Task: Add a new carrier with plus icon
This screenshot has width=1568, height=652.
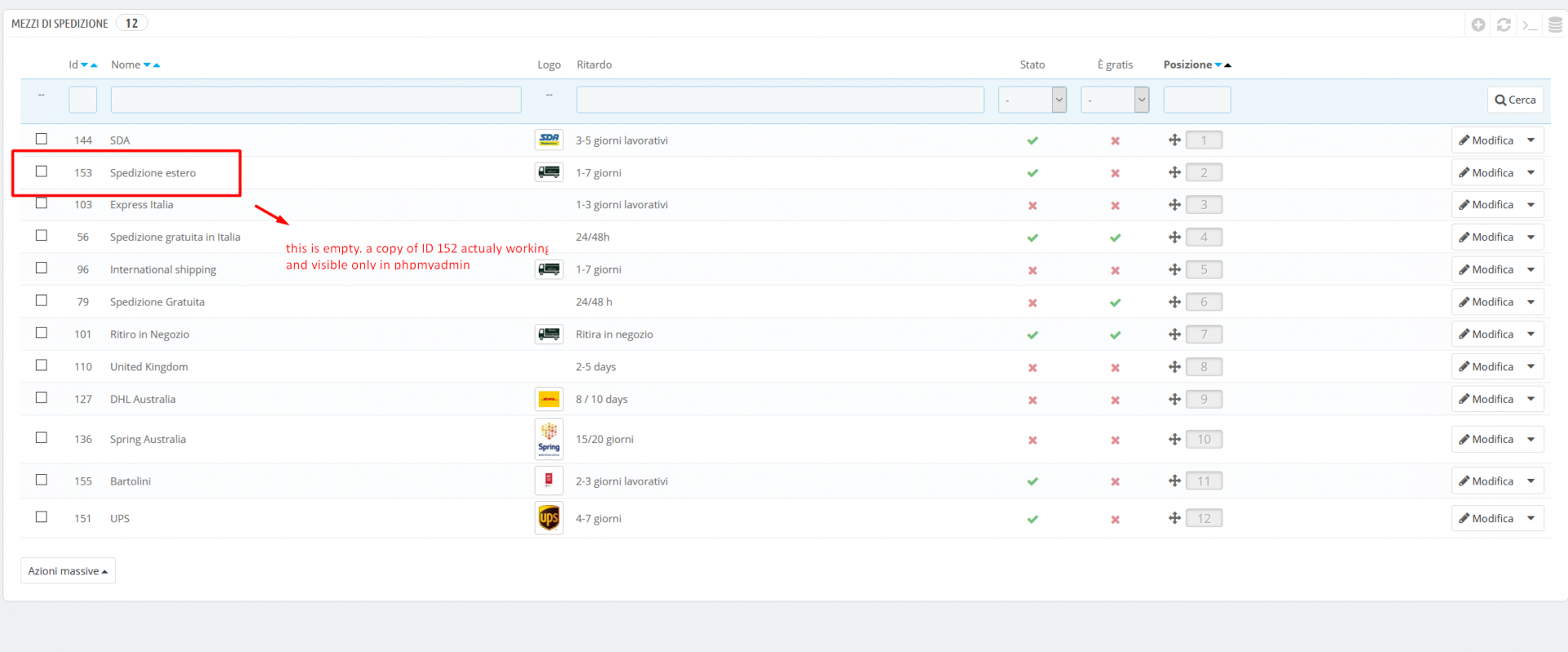Action: [1478, 25]
